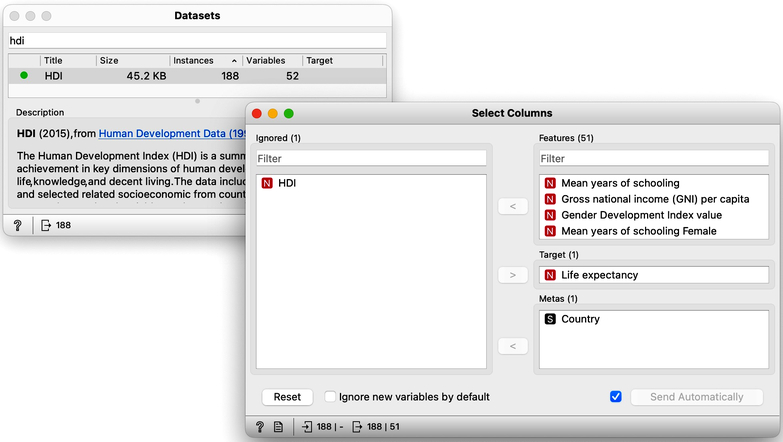Click the input data icon showing 188 | -

[x=307, y=427]
